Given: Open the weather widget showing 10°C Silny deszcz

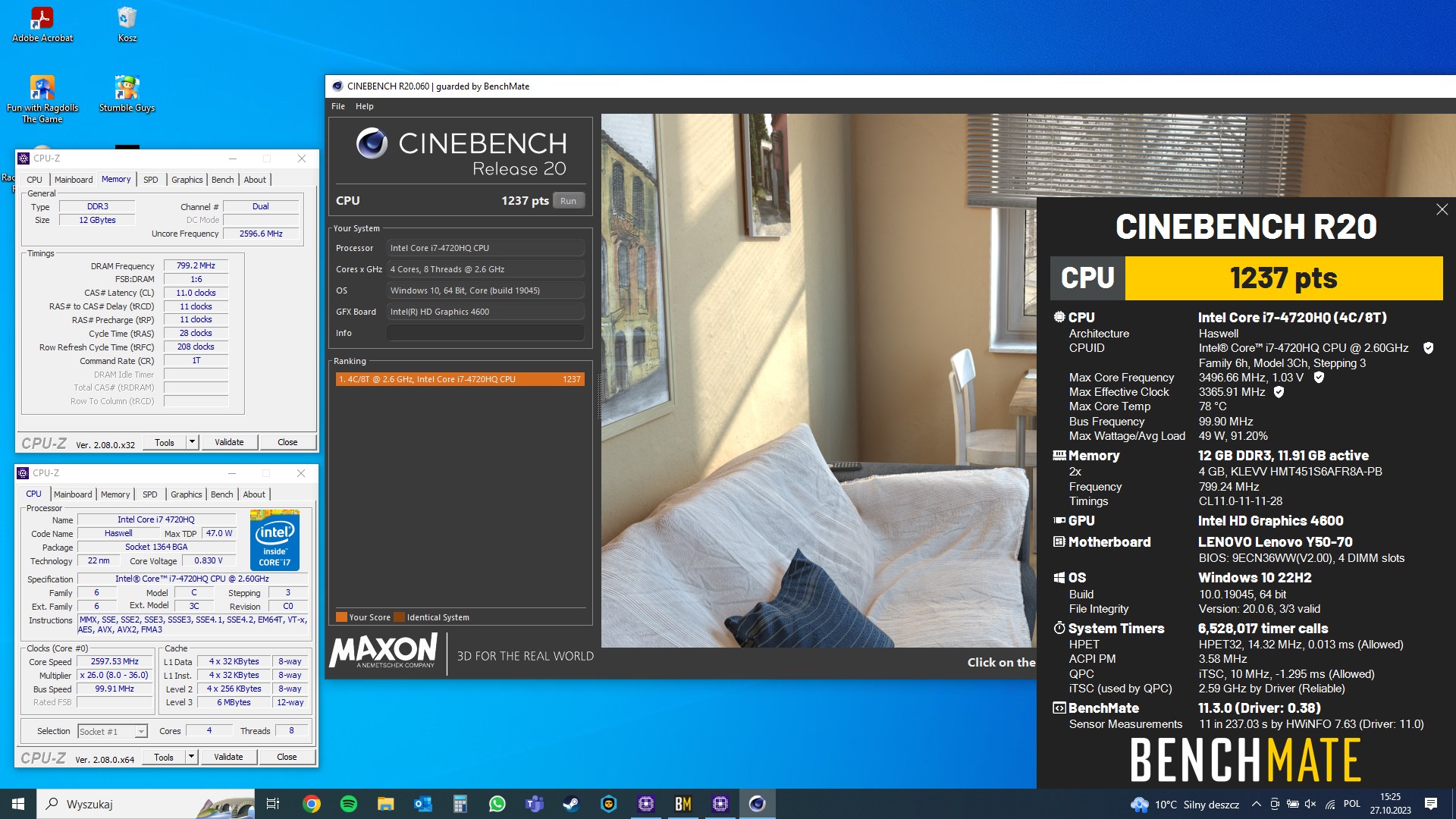Looking at the screenshot, I should tap(1185, 805).
